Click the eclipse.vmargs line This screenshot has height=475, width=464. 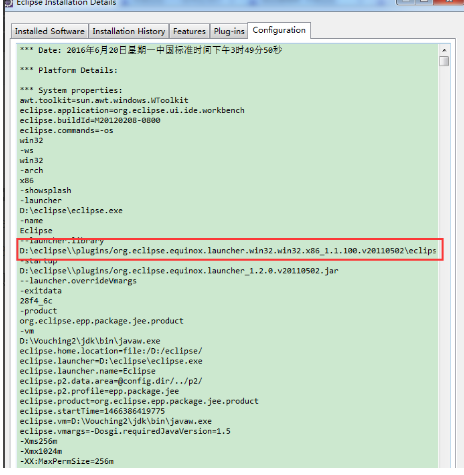125,431
